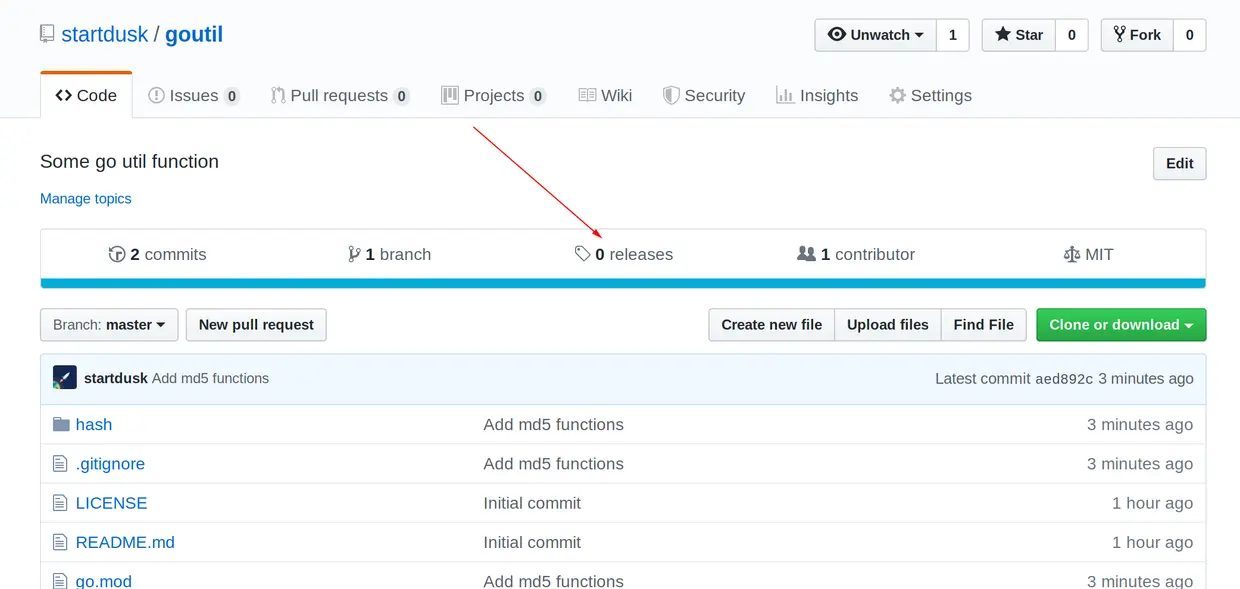The width and height of the screenshot is (1240, 589).
Task: Click the Wiki book icon
Action: pos(587,95)
